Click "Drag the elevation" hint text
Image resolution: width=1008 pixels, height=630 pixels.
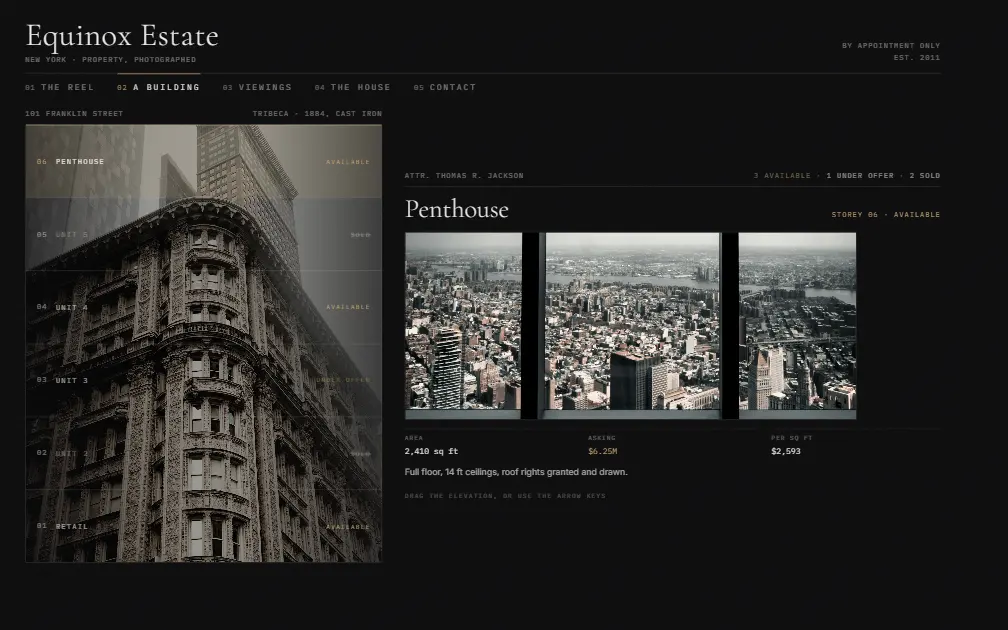(505, 496)
